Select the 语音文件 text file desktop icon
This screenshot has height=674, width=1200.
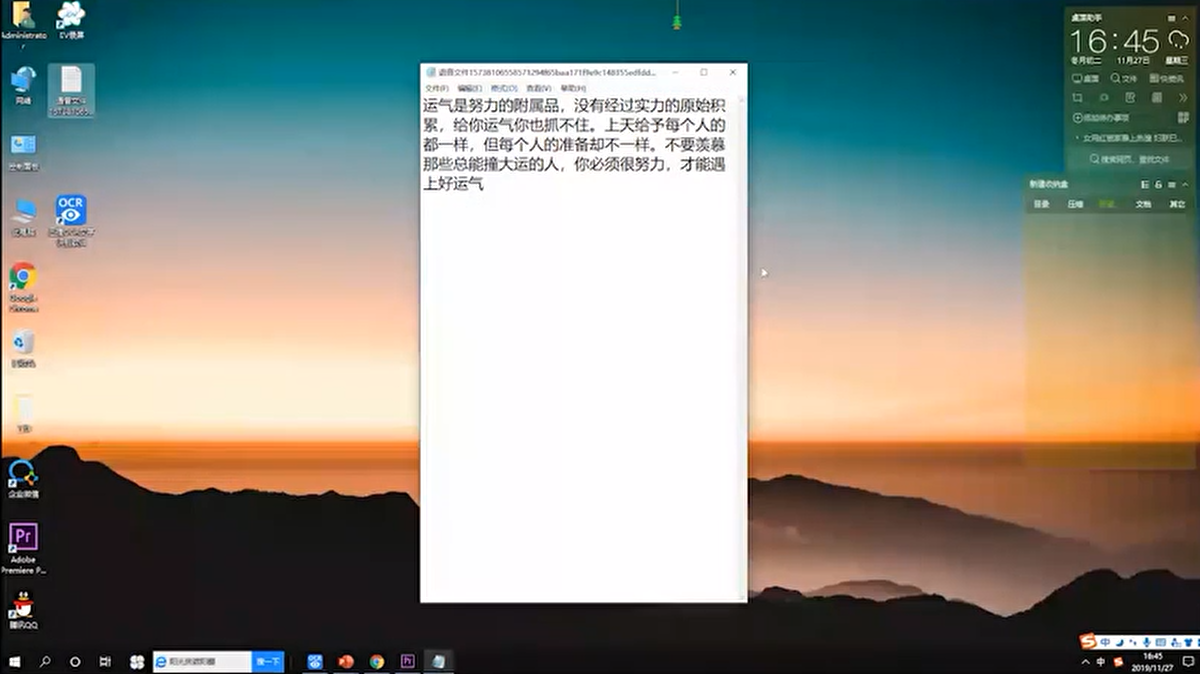coord(72,90)
